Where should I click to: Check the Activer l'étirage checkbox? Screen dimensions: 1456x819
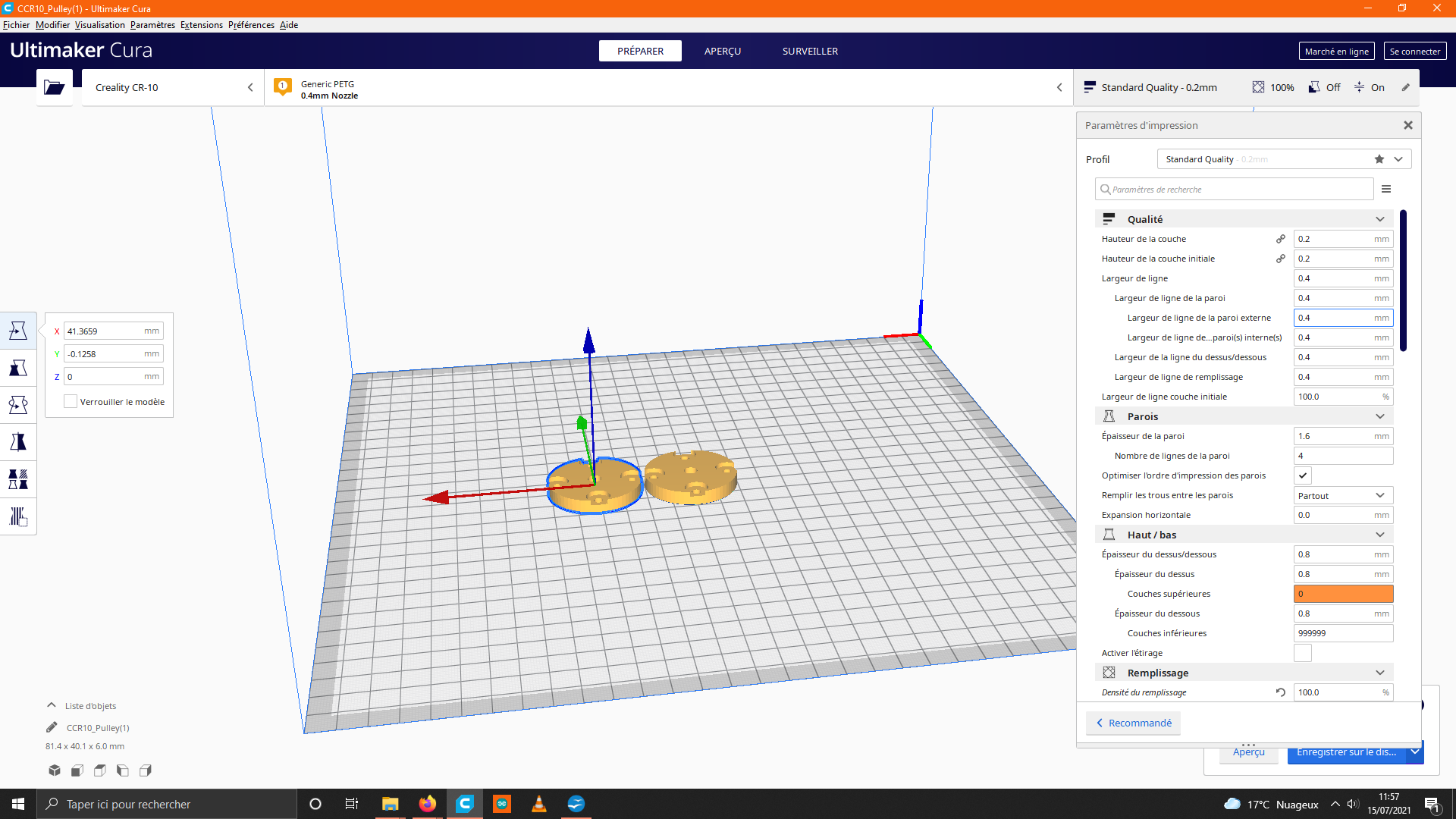point(1303,653)
